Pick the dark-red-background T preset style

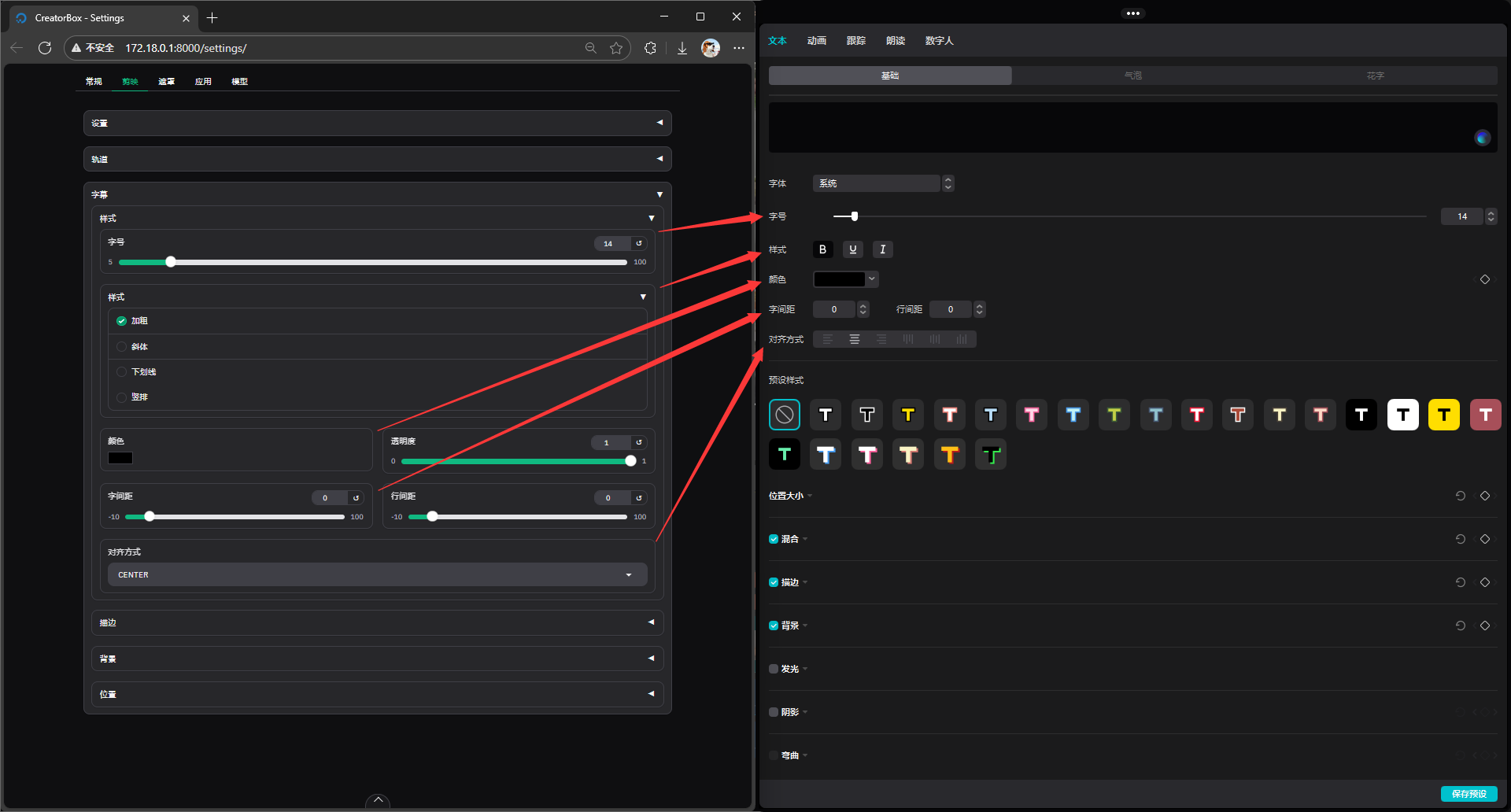(x=1486, y=415)
